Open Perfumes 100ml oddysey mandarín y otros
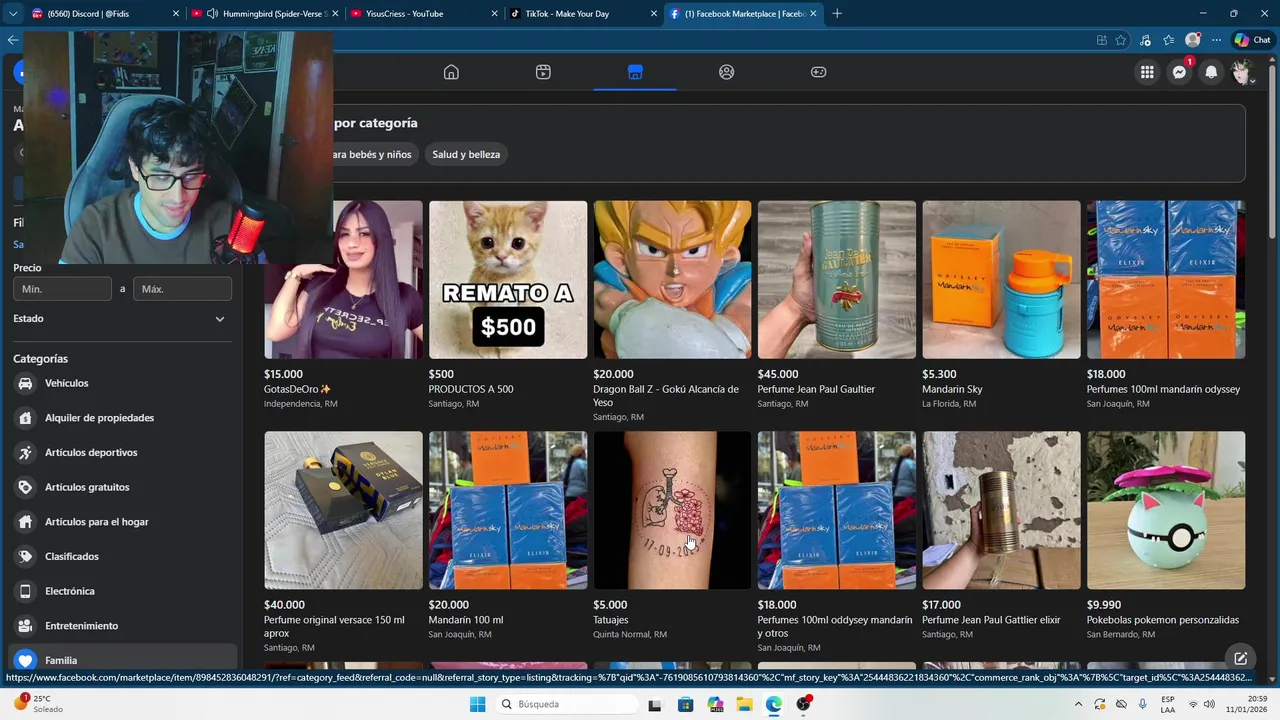 point(837,542)
